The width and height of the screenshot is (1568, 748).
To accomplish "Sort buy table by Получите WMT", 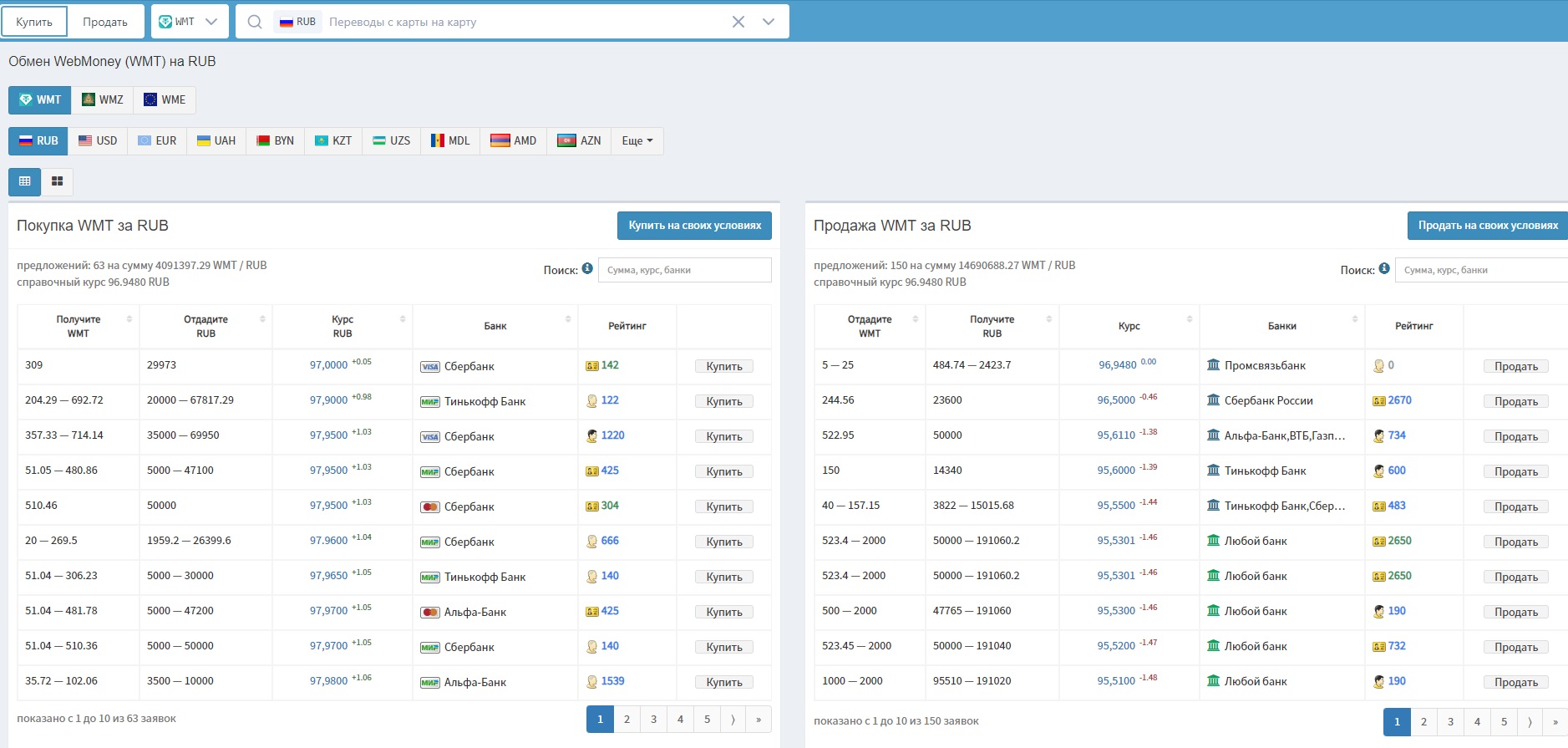I will (79, 326).
